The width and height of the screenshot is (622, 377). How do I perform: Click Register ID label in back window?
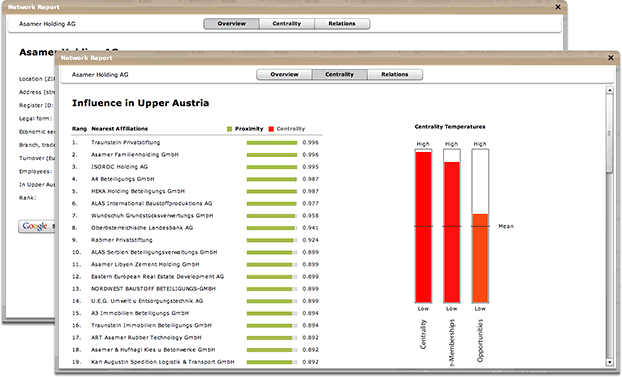36,106
